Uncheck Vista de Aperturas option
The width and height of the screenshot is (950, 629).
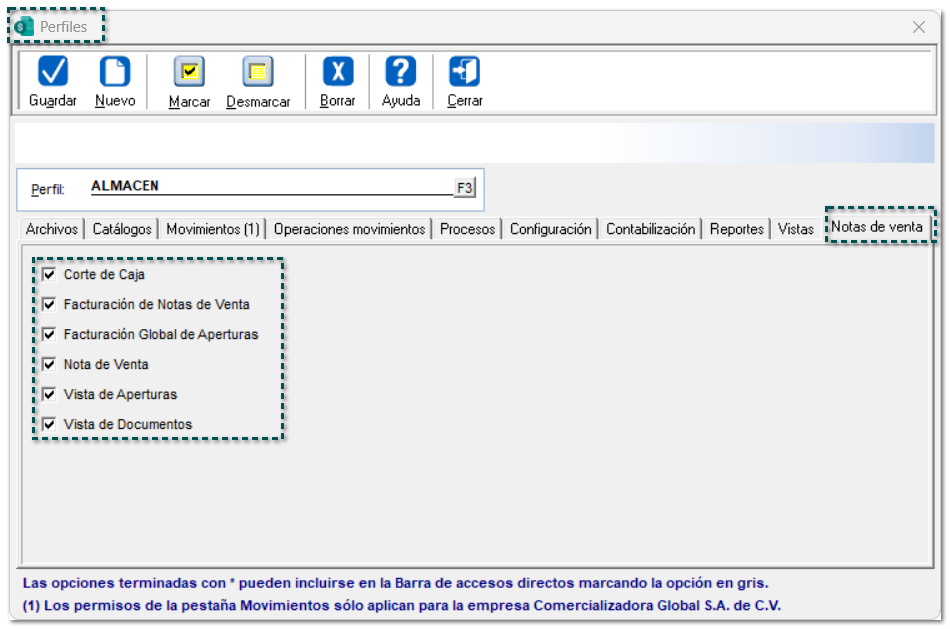pyautogui.click(x=49, y=394)
